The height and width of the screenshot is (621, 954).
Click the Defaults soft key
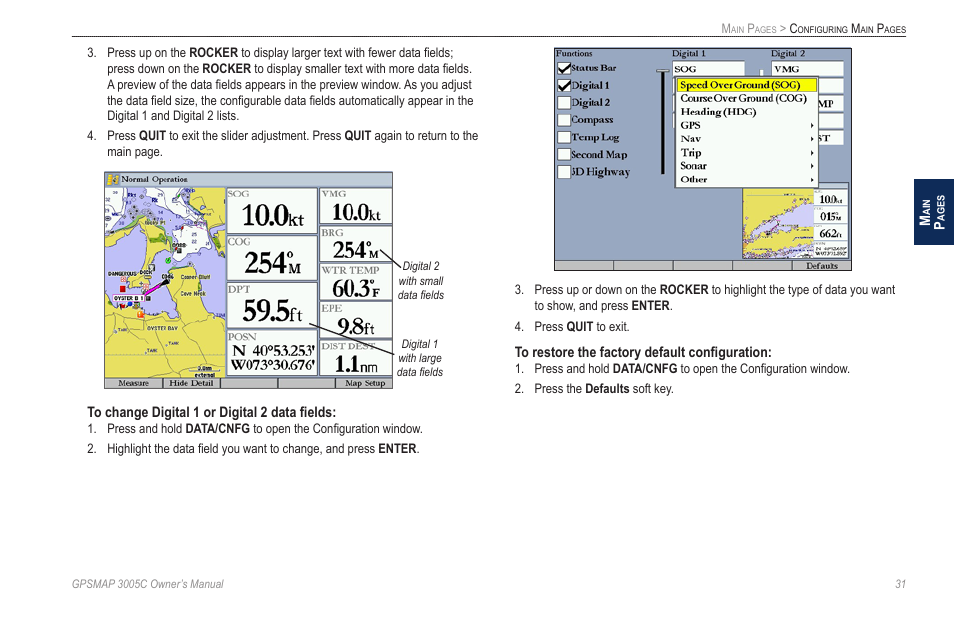point(821,266)
